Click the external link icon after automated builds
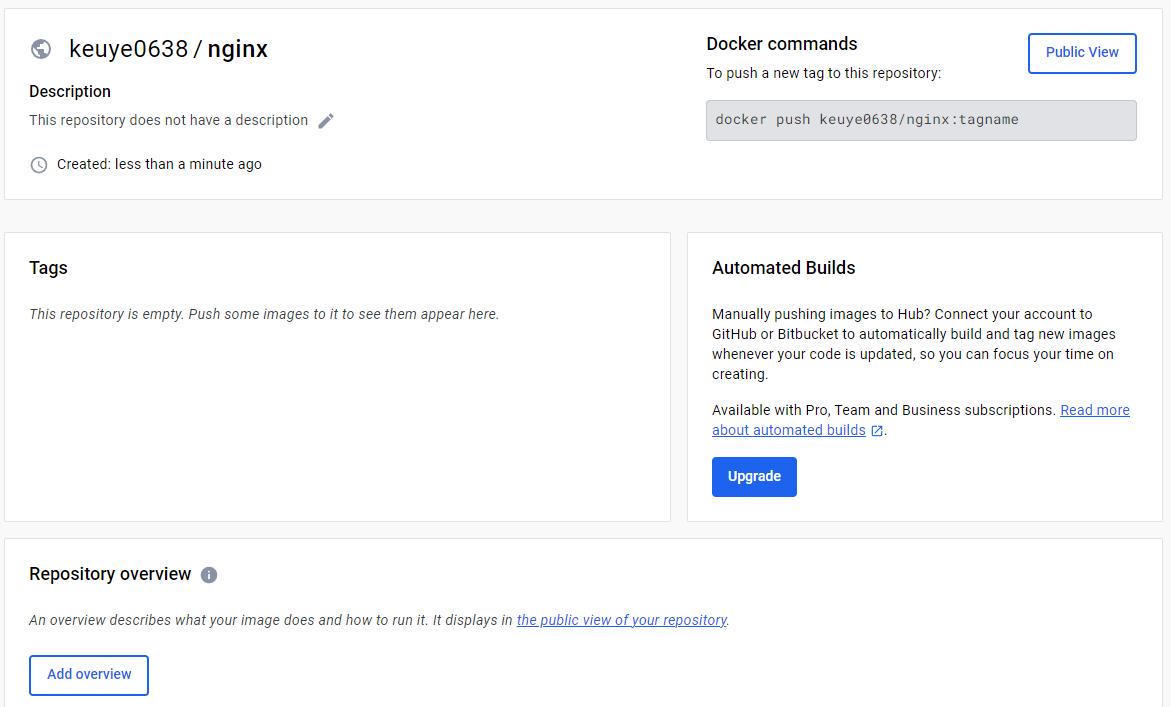This screenshot has width=1171, height=707. 878,431
